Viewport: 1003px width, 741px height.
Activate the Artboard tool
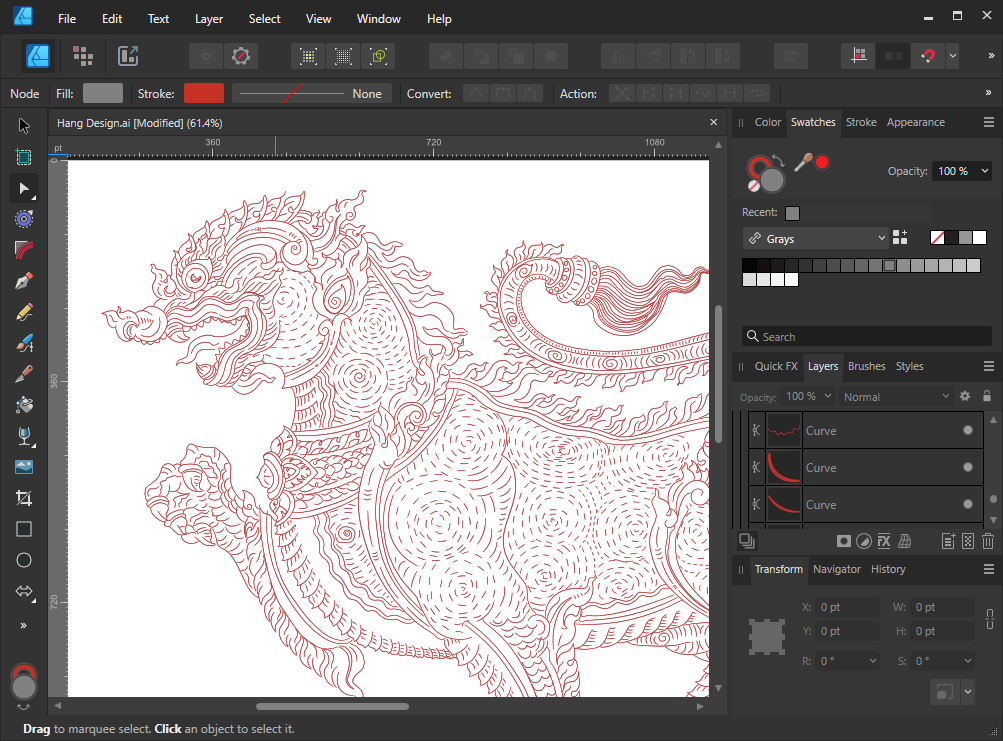click(24, 157)
